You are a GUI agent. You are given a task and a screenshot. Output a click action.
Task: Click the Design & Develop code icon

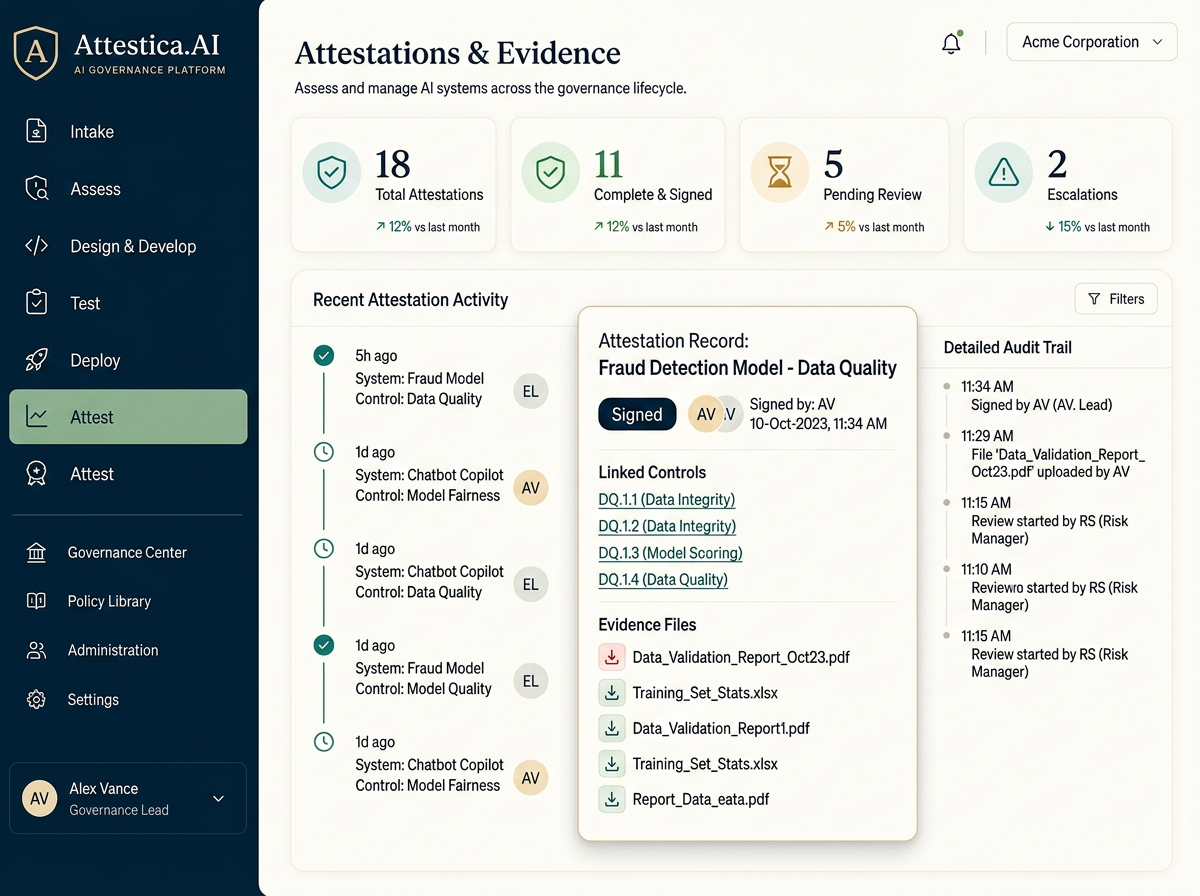tap(37, 246)
